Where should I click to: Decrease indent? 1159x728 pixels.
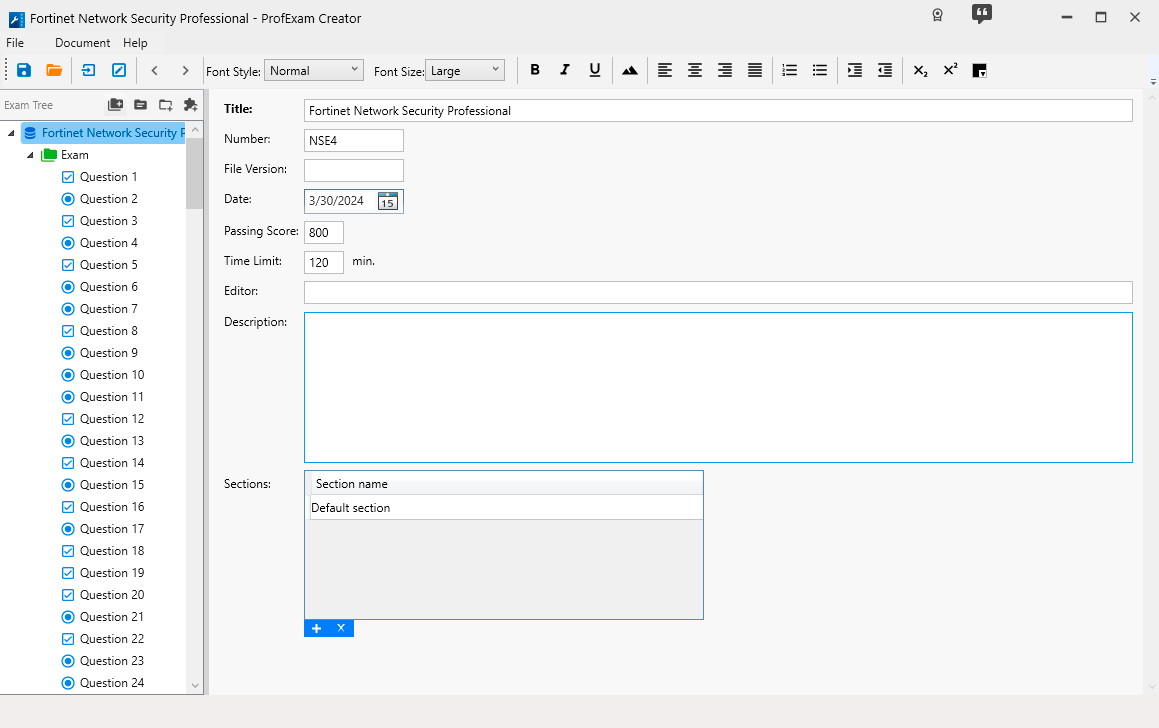point(885,70)
